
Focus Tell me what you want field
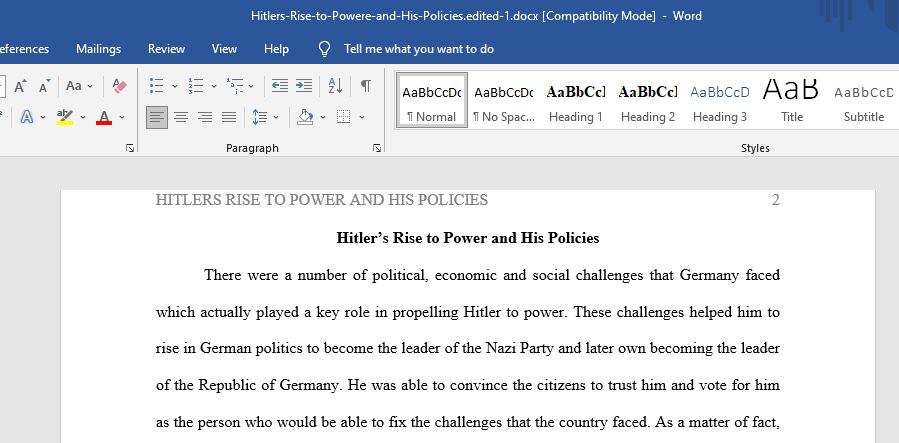pos(419,49)
